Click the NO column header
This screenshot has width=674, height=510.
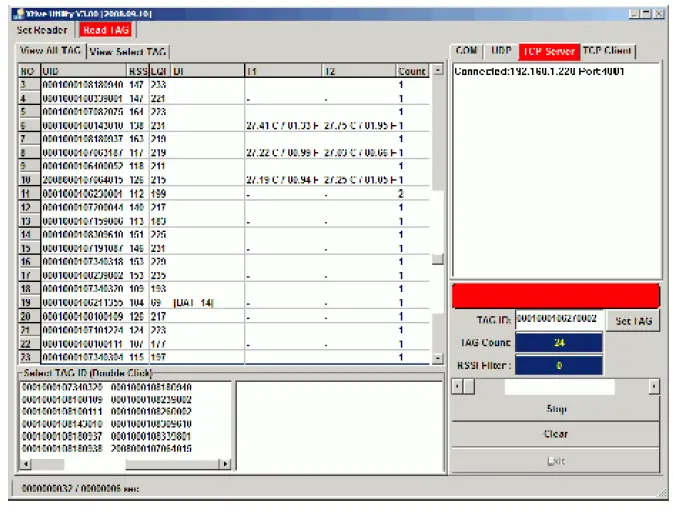click(29, 71)
